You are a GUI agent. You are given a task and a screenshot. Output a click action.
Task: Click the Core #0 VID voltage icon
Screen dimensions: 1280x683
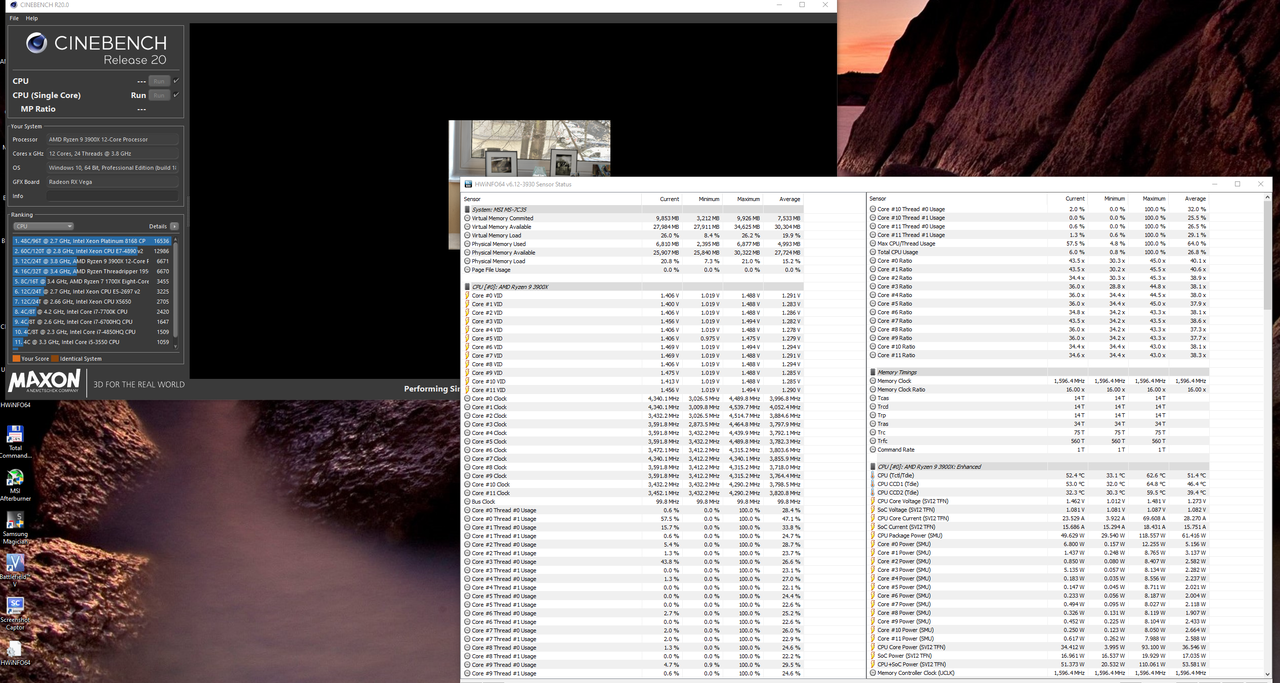467,296
